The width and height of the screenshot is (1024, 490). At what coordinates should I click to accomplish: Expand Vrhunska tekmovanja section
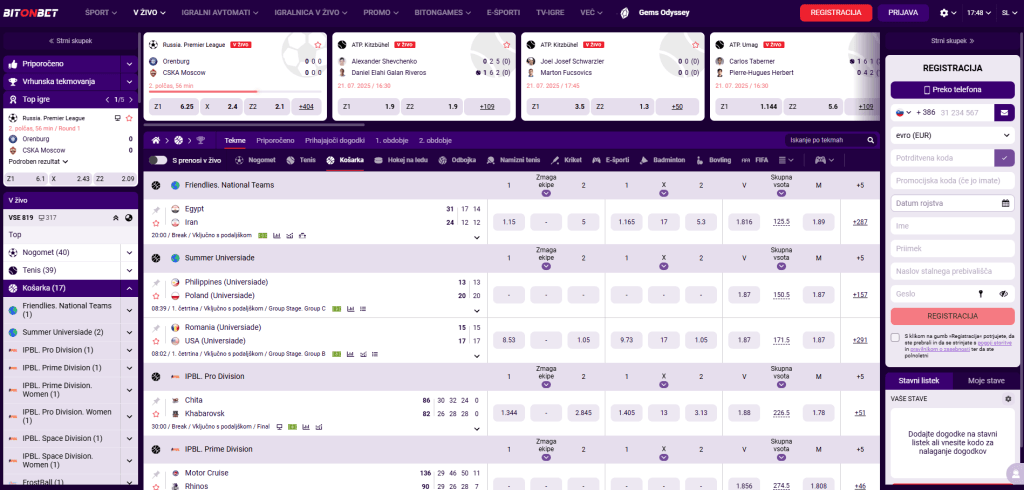pos(129,82)
